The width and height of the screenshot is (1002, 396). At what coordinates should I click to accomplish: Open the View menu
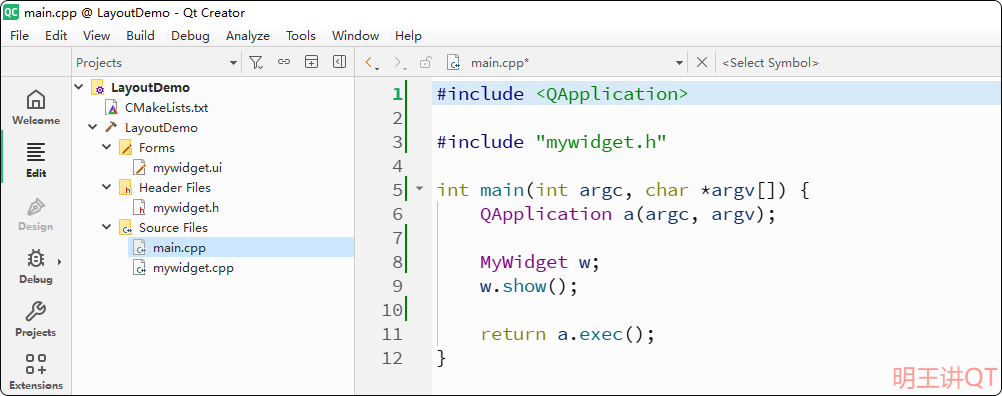(x=96, y=36)
